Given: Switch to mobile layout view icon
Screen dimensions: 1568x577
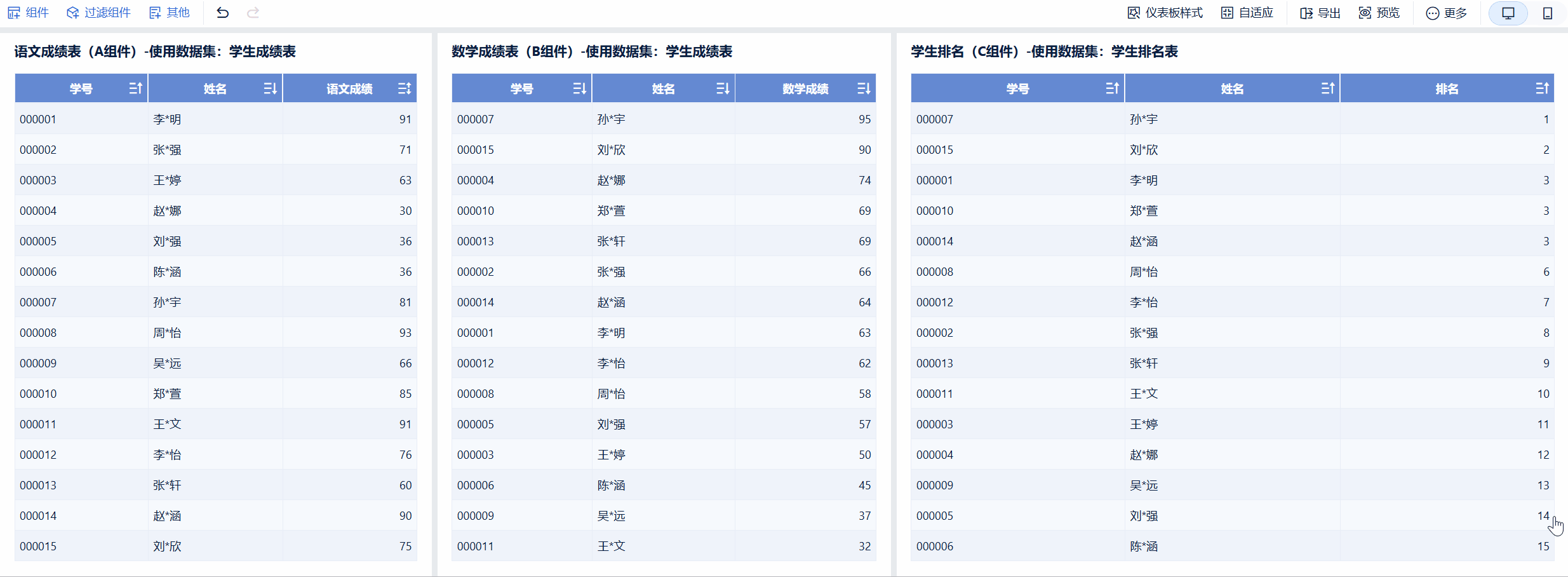Looking at the screenshot, I should 1548,13.
